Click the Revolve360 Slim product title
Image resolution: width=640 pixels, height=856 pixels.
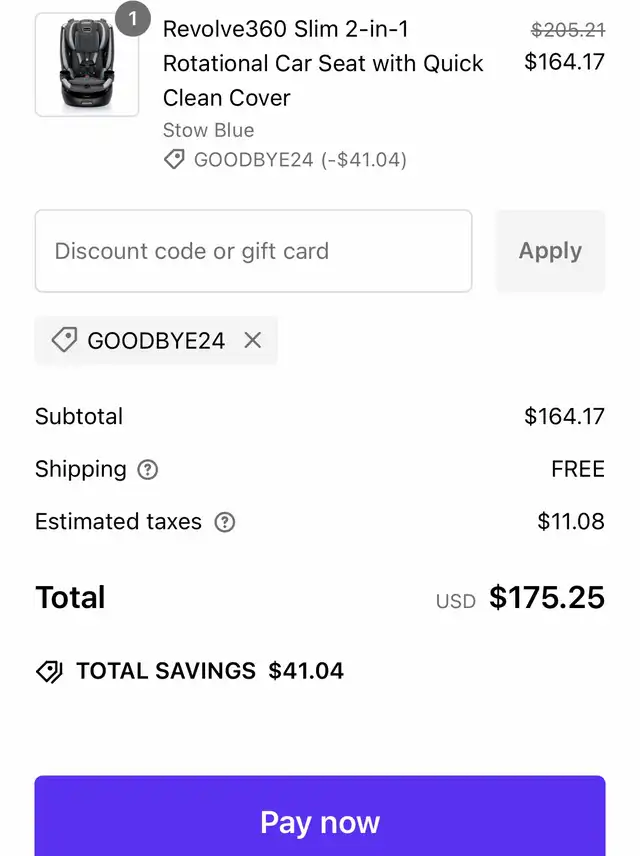point(323,63)
